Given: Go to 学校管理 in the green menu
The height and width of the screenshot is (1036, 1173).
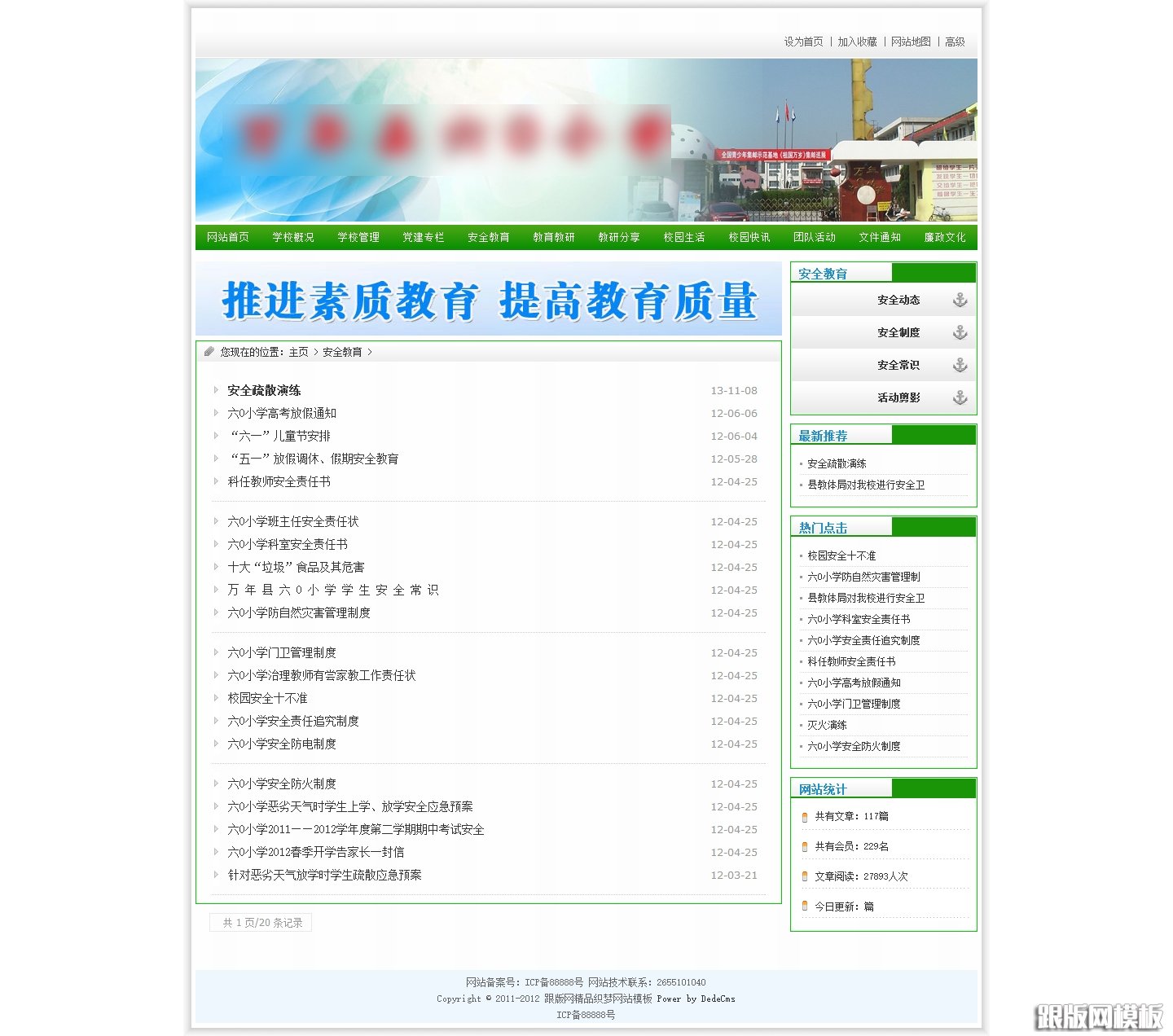Looking at the screenshot, I should (x=358, y=237).
